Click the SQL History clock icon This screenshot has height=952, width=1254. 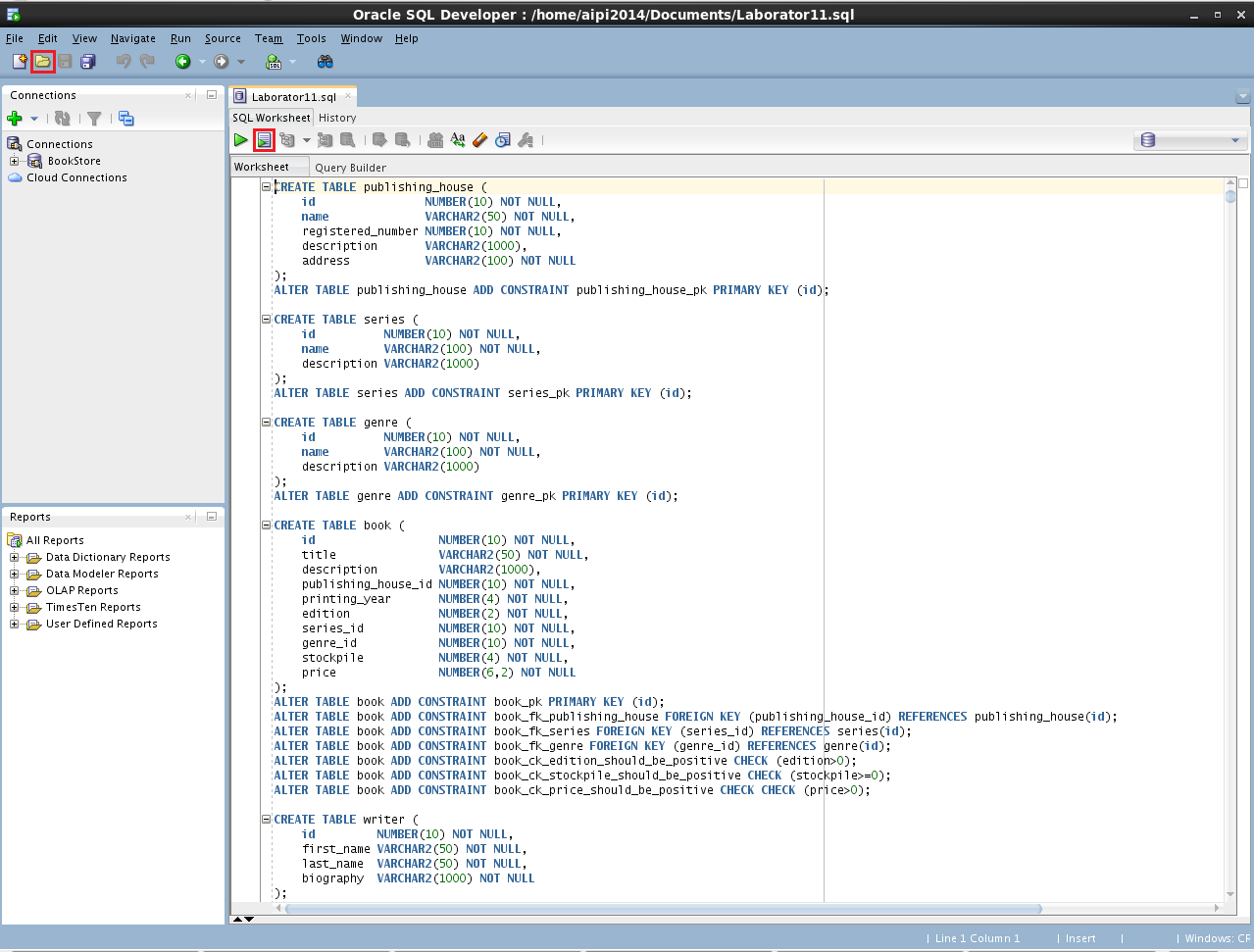(x=503, y=140)
